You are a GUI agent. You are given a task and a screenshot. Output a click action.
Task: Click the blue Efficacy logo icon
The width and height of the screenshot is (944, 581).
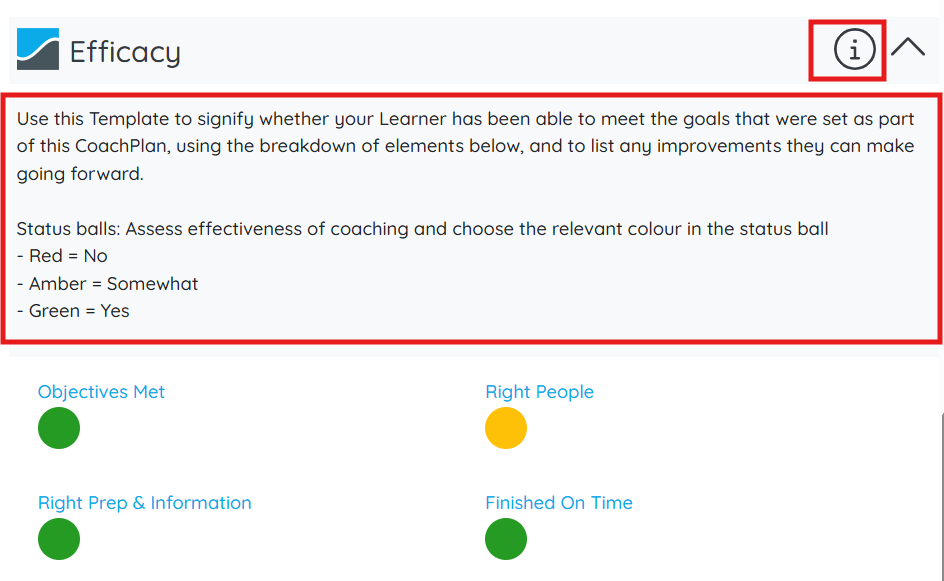38,49
